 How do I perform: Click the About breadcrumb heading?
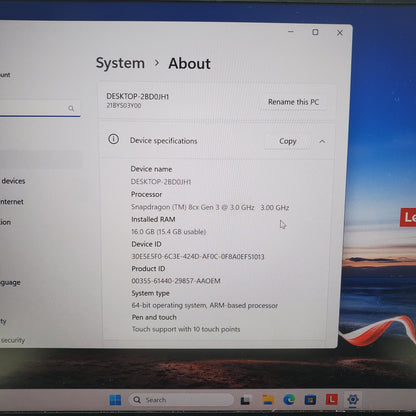pos(189,64)
